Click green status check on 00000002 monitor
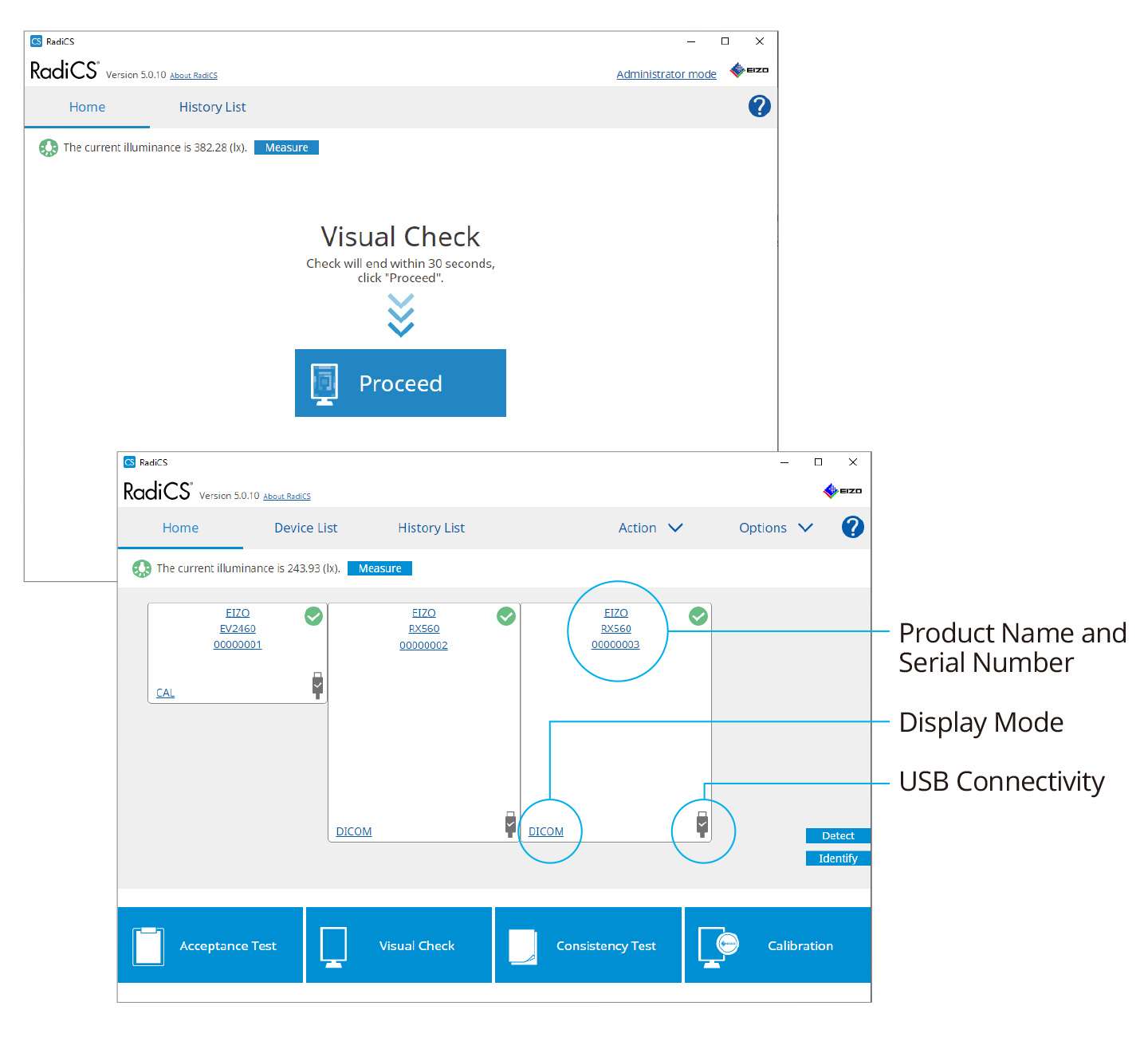The height and width of the screenshot is (1041, 1148). click(506, 616)
